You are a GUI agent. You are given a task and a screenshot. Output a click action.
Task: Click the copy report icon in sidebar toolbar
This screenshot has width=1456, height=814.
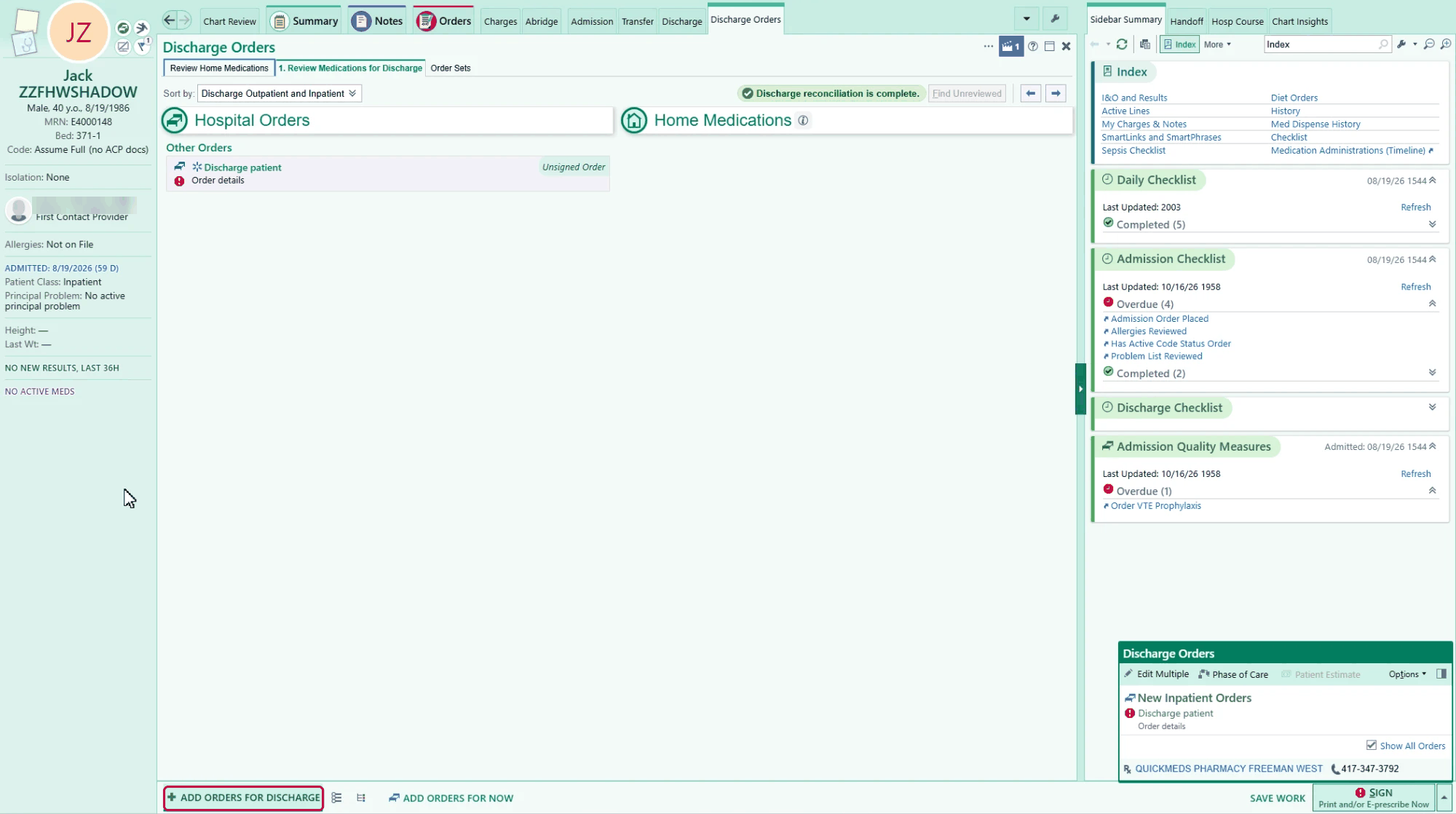(x=1144, y=44)
